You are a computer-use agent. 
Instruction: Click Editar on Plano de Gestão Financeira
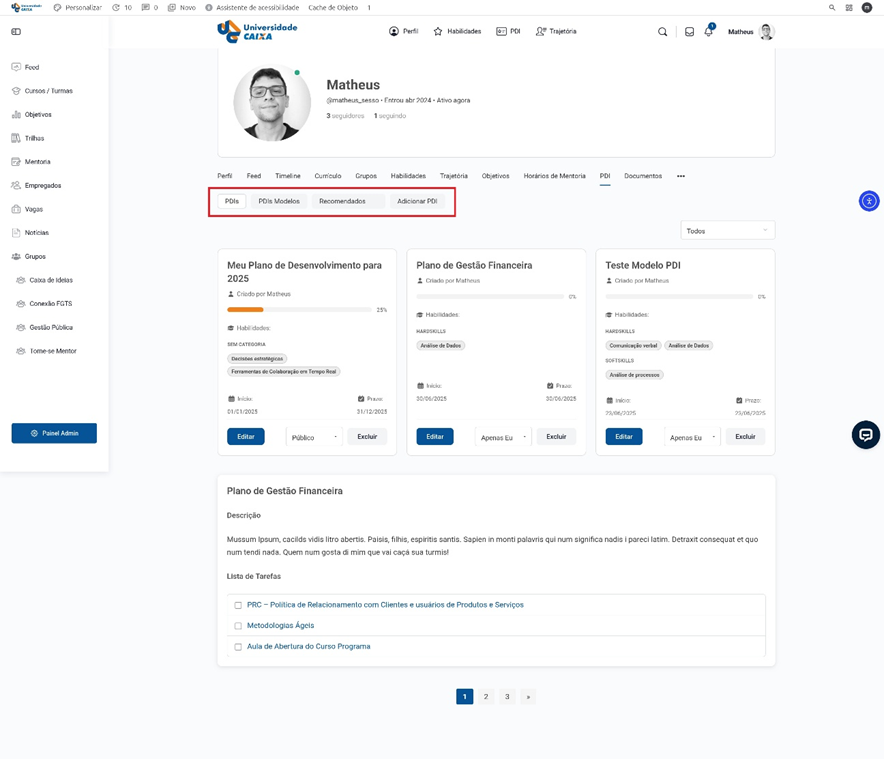435,437
